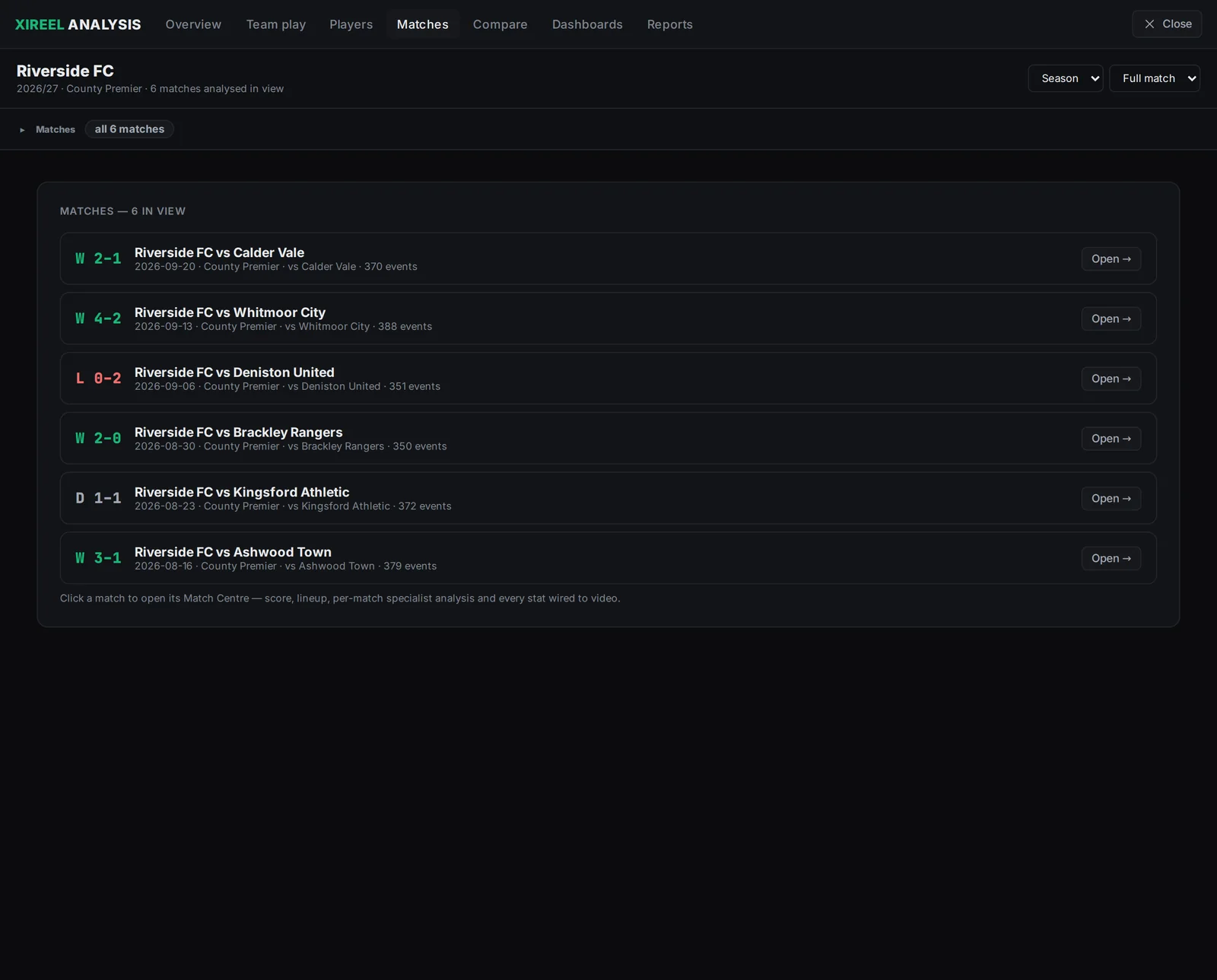Viewport: 1217px width, 980px height.
Task: Click 'Riverside FC vs Kingsford Athletic' title
Action: pyautogui.click(x=242, y=492)
